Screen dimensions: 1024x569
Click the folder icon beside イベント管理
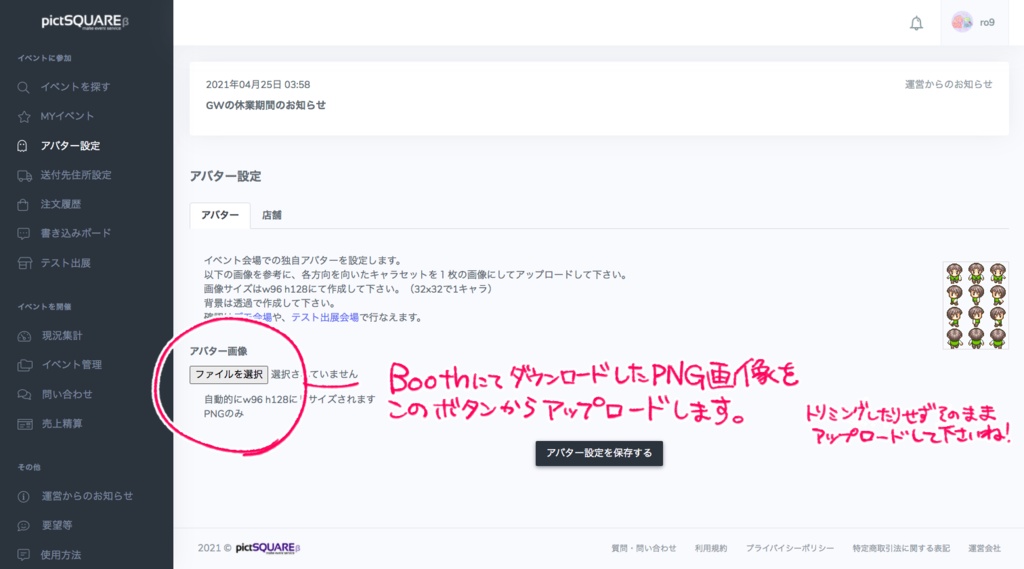(25, 365)
